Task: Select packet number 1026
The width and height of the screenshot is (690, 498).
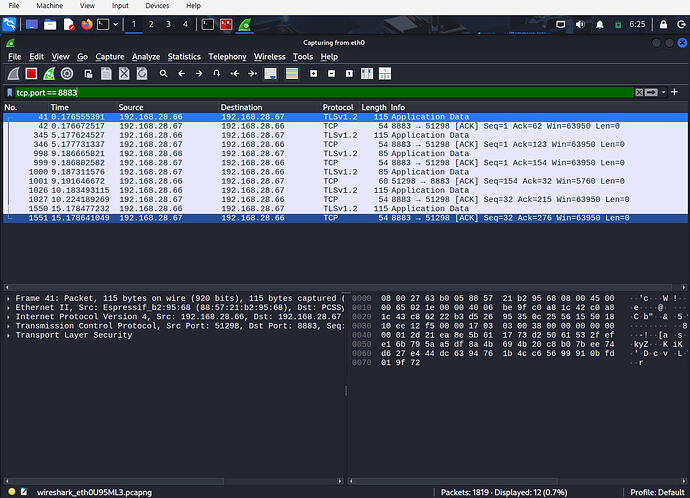Action: click(345, 190)
